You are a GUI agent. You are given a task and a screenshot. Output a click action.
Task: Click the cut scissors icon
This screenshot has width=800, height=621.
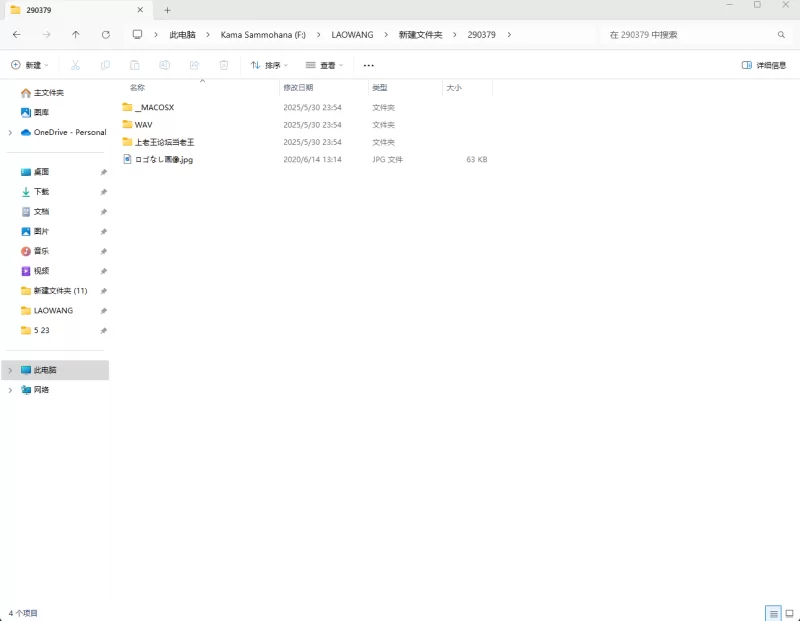click(x=76, y=65)
